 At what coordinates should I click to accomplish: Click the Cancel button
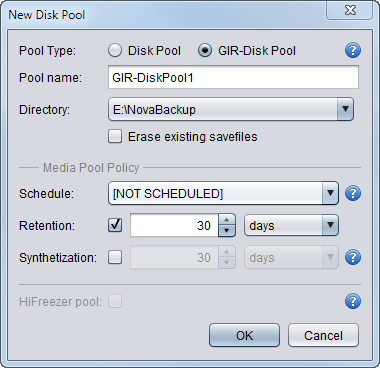(323, 335)
